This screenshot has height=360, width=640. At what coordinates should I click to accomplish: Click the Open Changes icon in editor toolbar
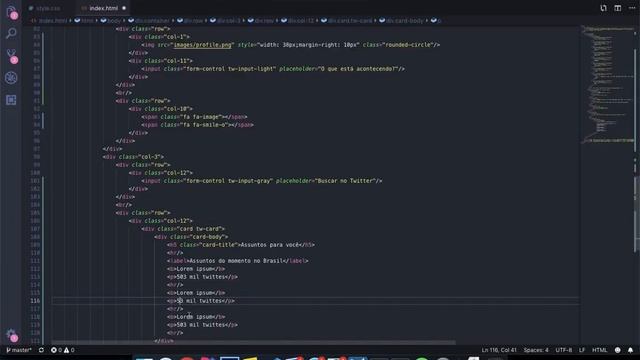(603, 8)
